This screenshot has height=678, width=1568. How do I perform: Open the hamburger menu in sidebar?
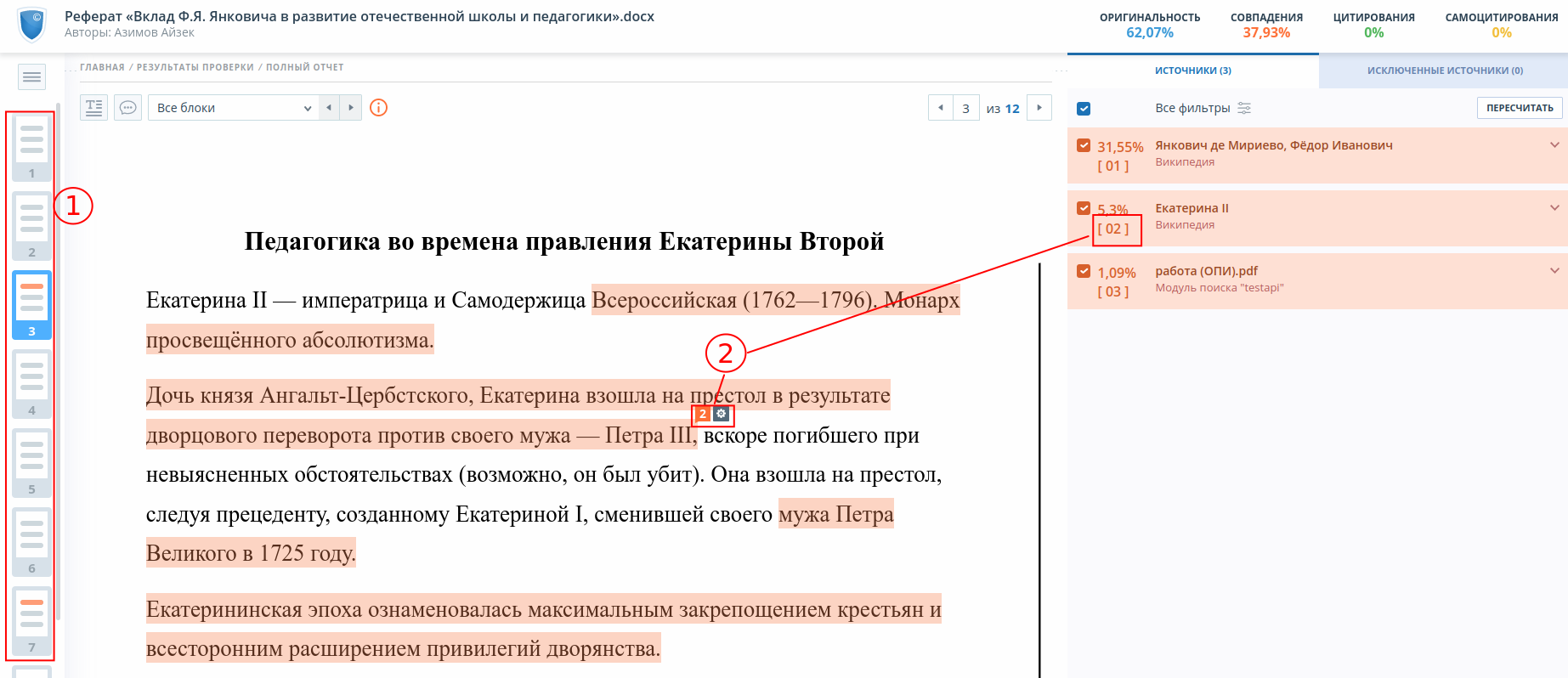coord(31,77)
